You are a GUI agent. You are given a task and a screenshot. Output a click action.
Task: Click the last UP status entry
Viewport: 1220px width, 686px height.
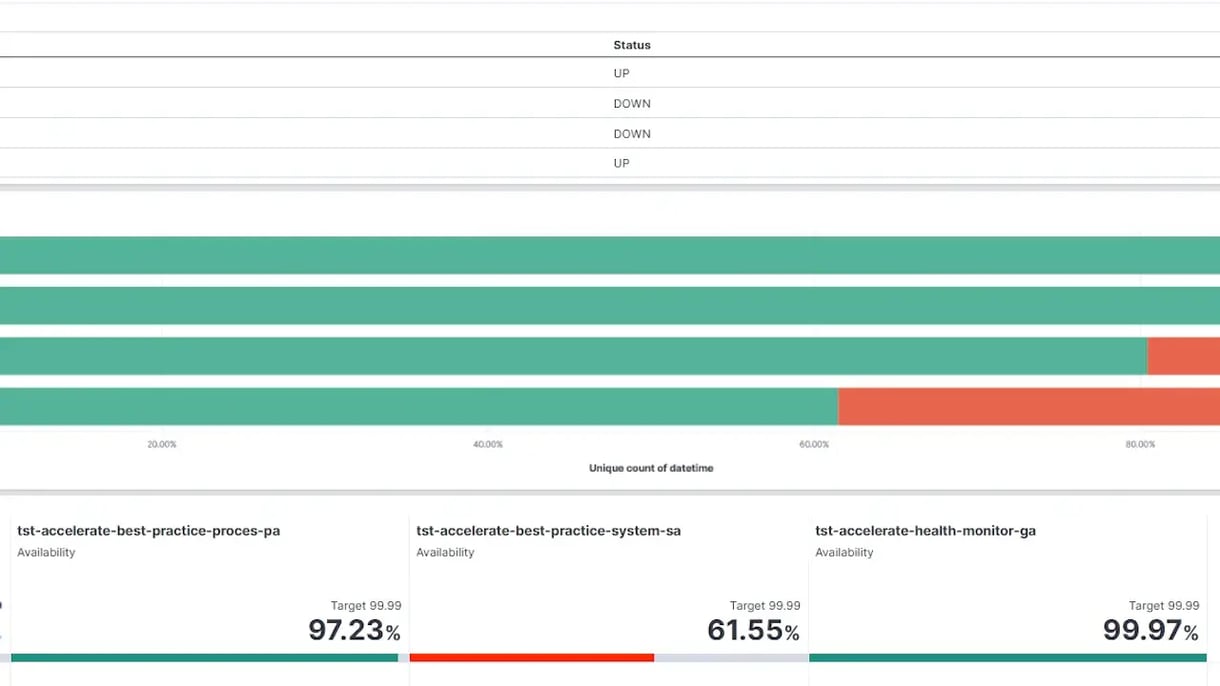click(621, 162)
